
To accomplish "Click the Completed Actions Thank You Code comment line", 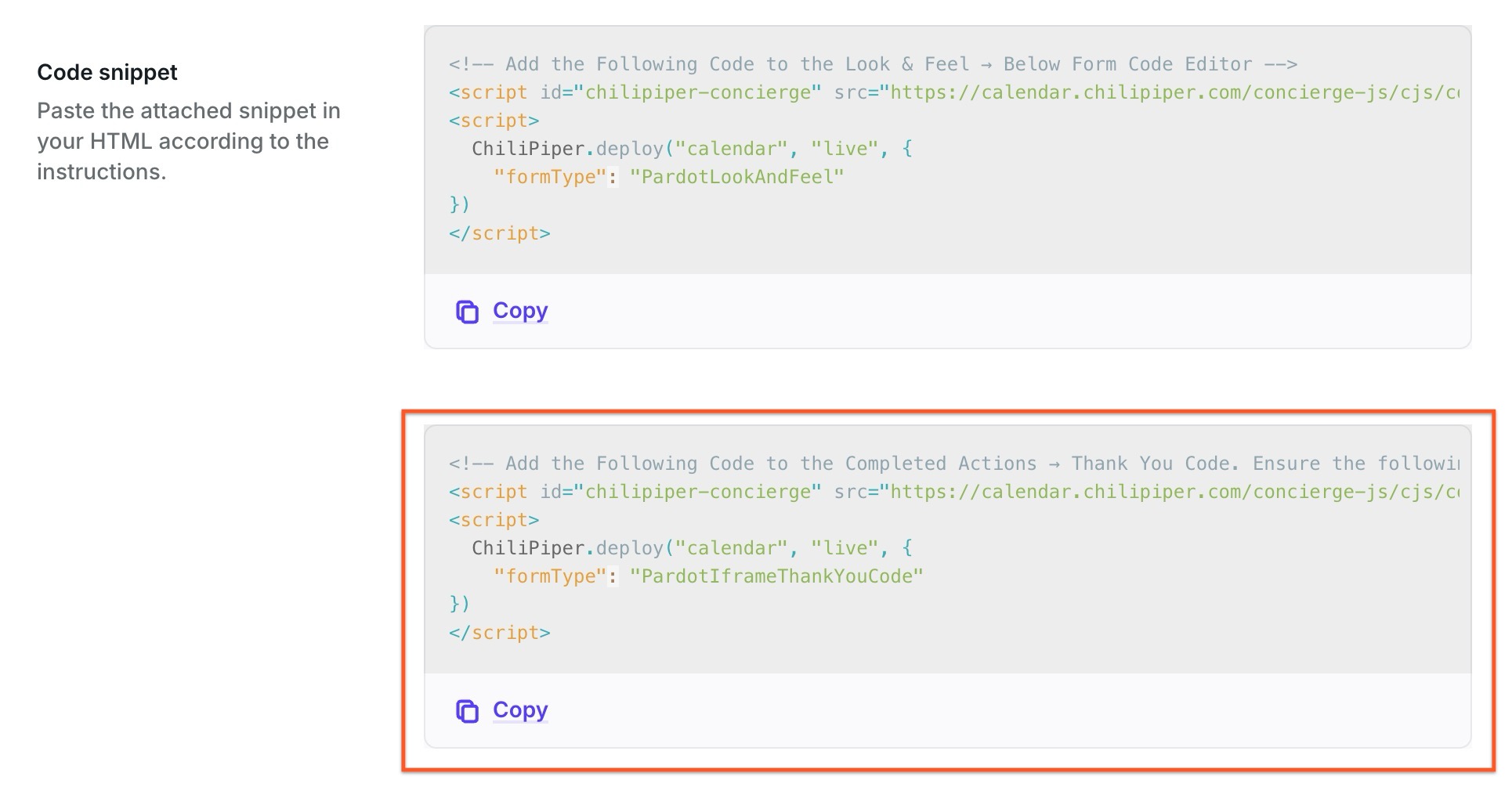I will pos(953,464).
